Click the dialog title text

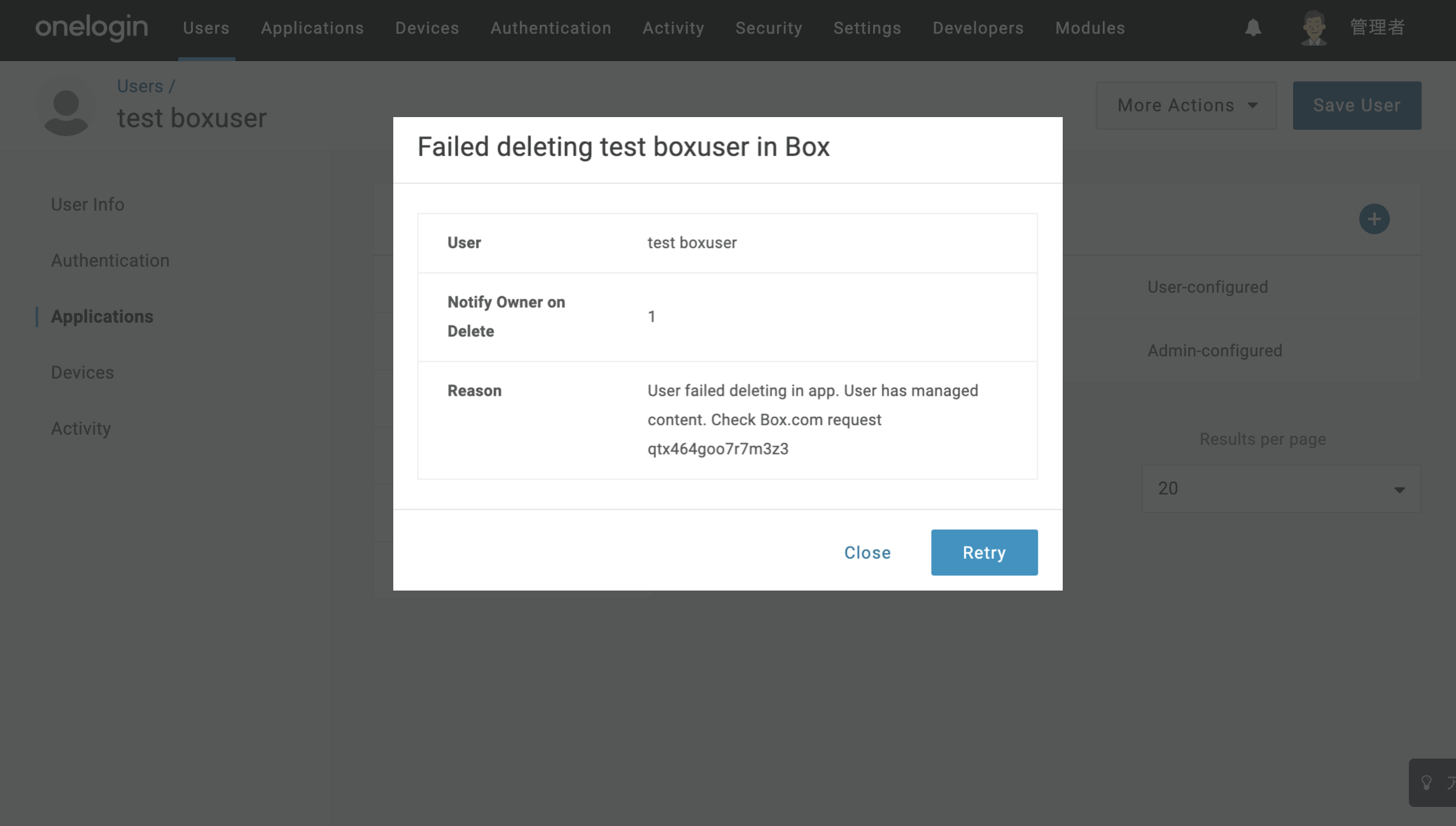click(624, 147)
